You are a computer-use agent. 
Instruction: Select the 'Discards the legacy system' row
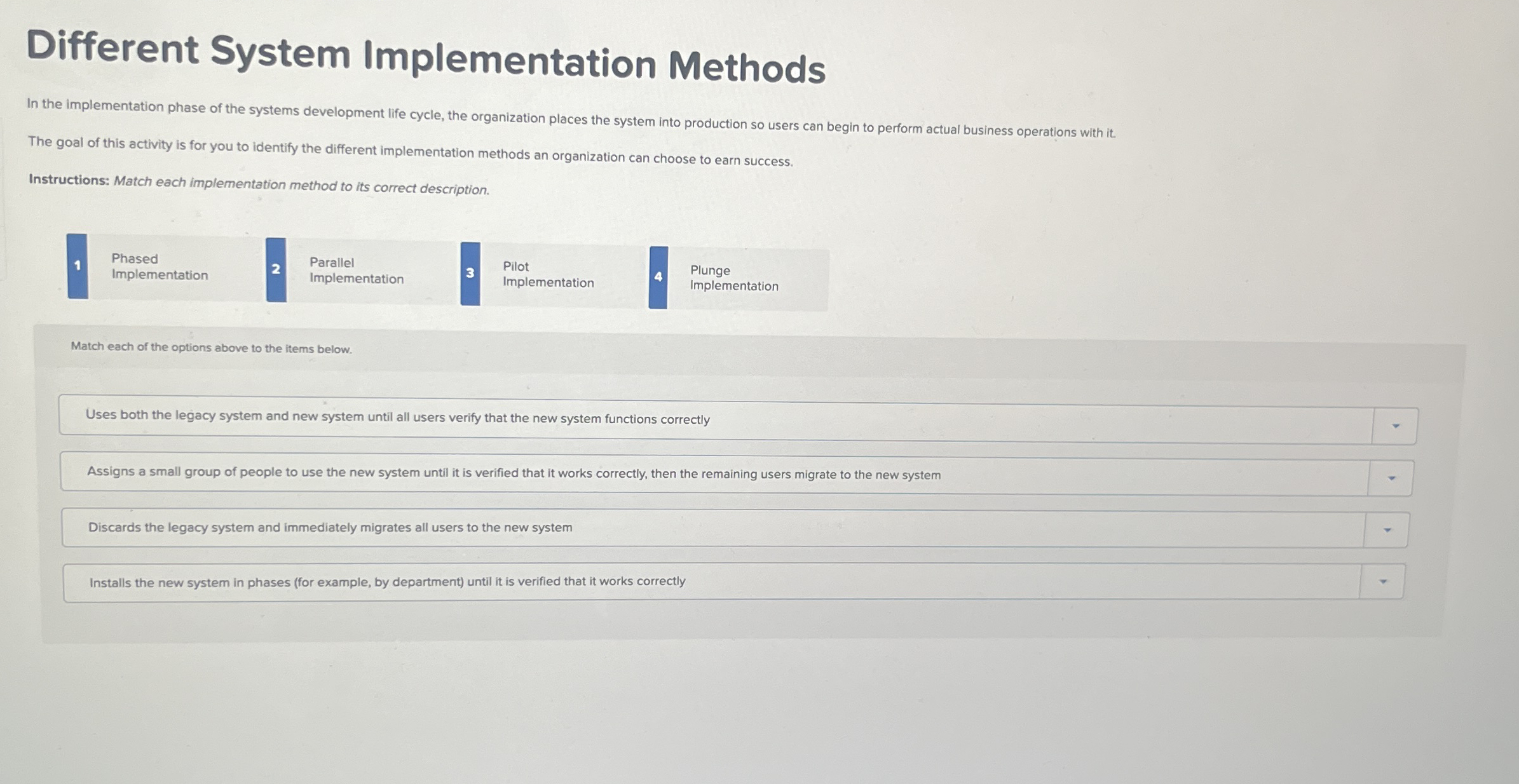[x=699, y=527]
